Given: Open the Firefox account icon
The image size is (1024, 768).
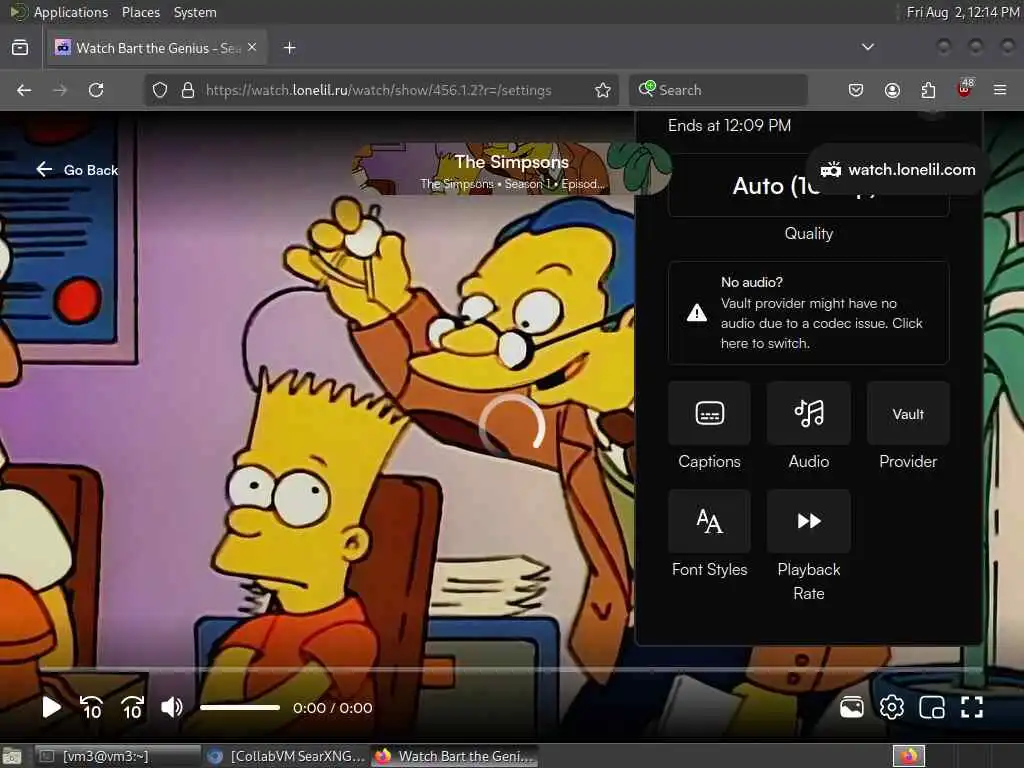Looking at the screenshot, I should (x=892, y=90).
